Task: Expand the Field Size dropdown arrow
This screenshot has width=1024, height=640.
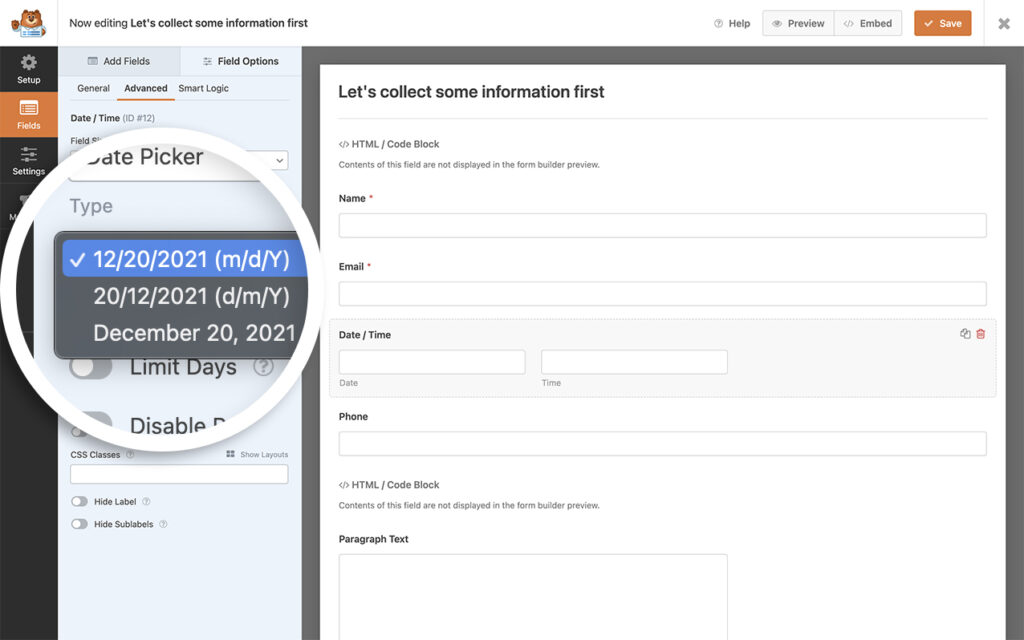Action: 280,161
